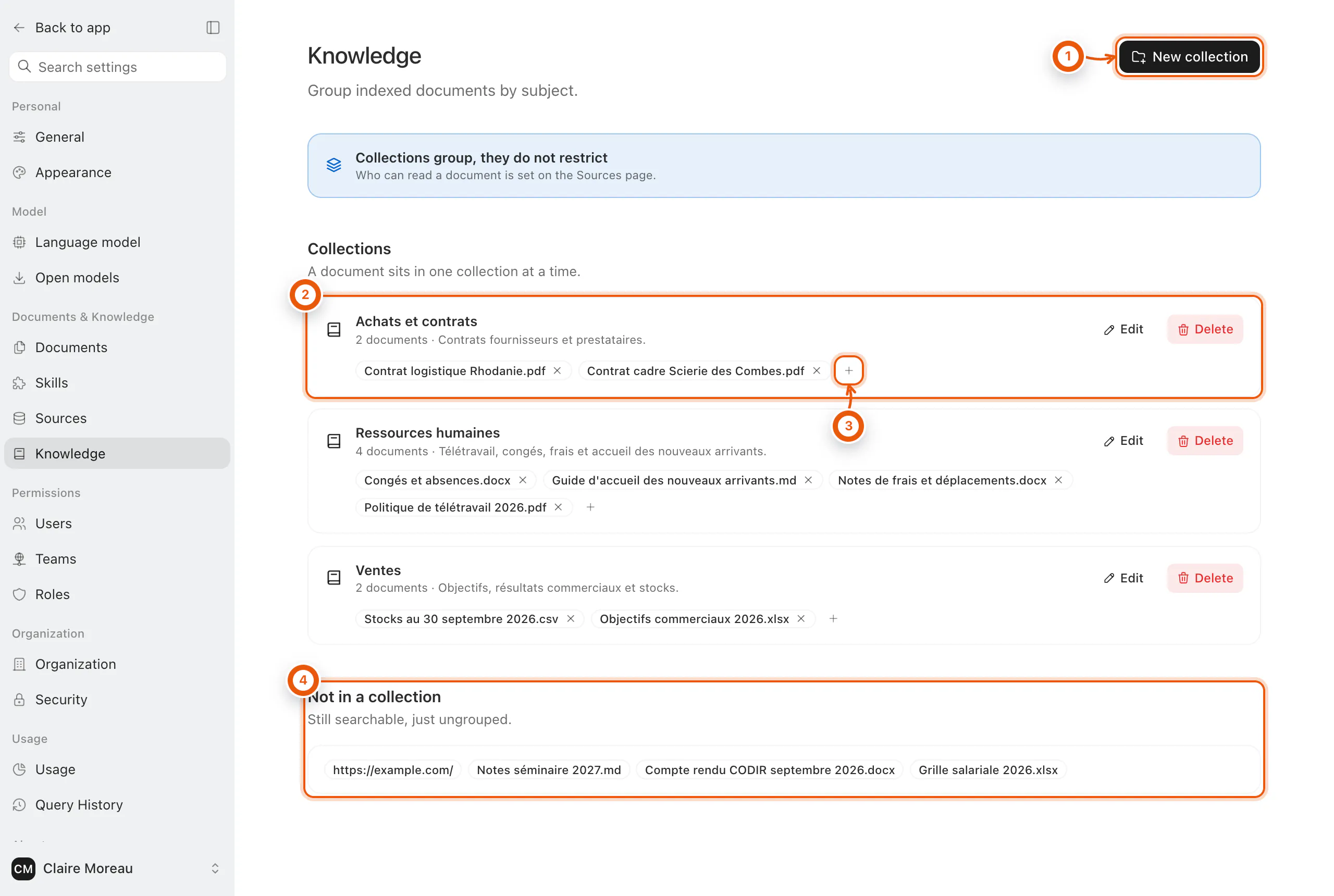Add document to Ventes collection
The image size is (1334, 896).
(x=833, y=618)
